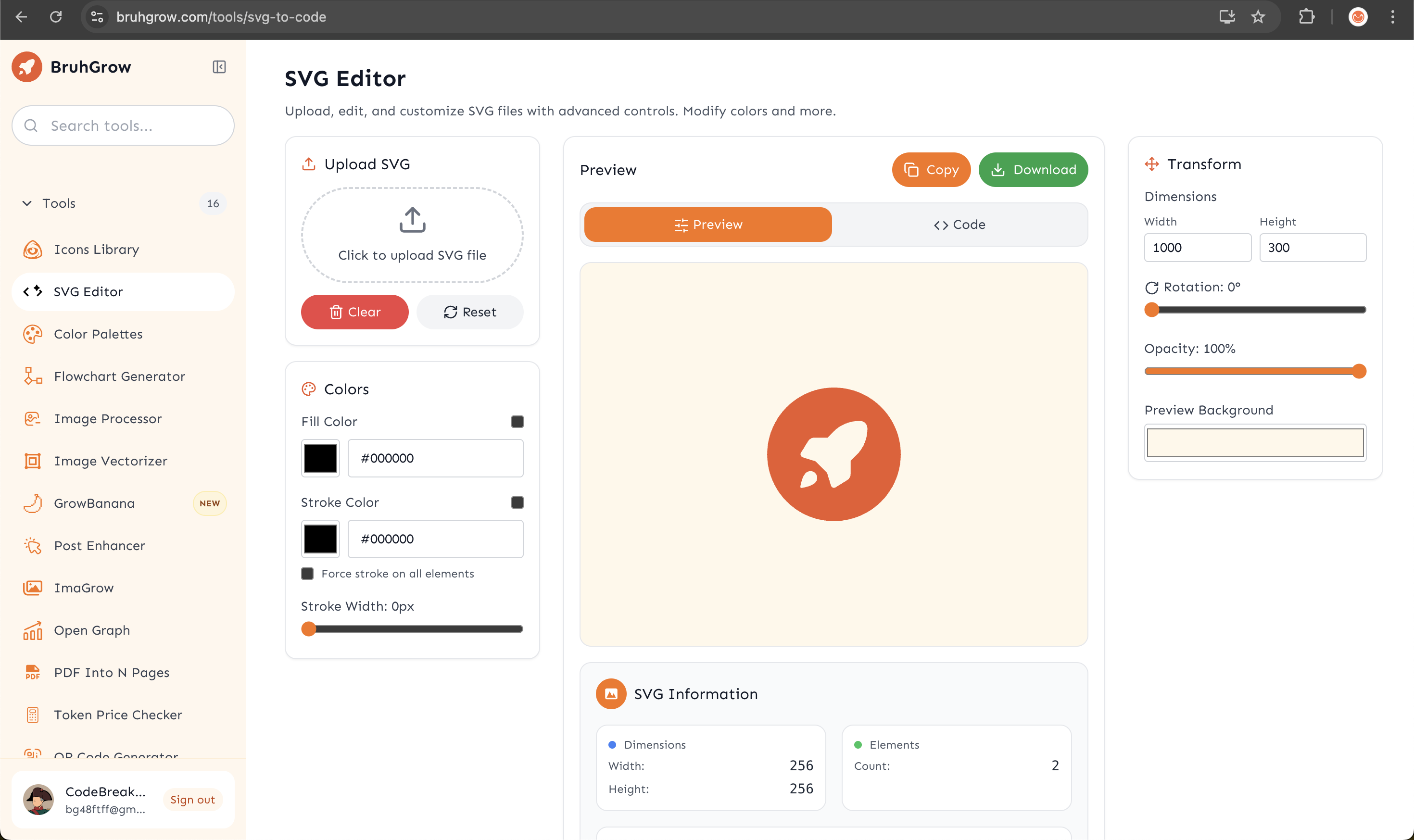Toggle the Stroke Color checkbox
This screenshot has height=840, width=1414.
(518, 502)
